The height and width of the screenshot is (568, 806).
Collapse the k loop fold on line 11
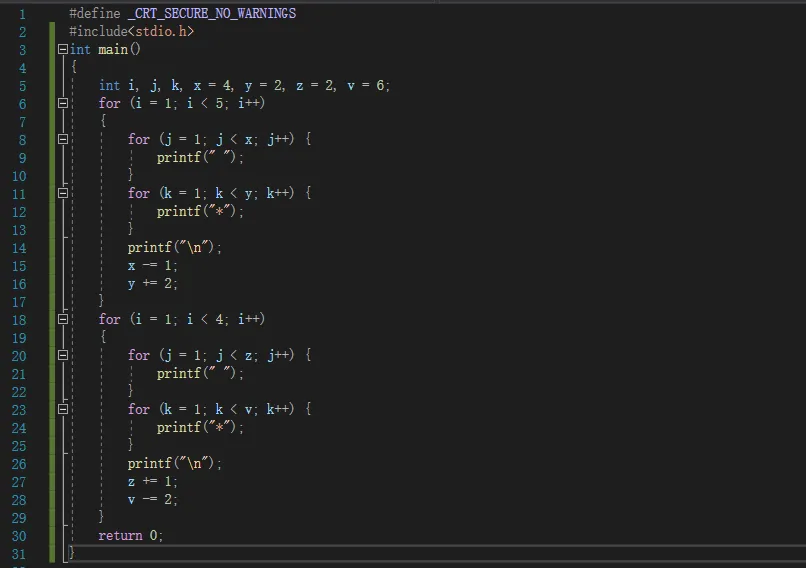pyautogui.click(x=63, y=193)
